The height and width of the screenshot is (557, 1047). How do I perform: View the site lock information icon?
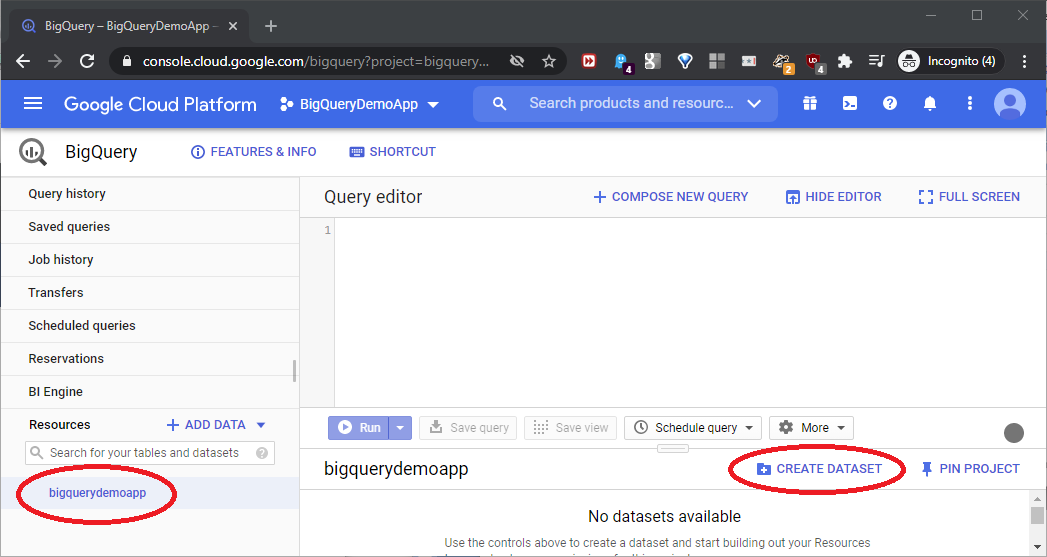click(128, 61)
